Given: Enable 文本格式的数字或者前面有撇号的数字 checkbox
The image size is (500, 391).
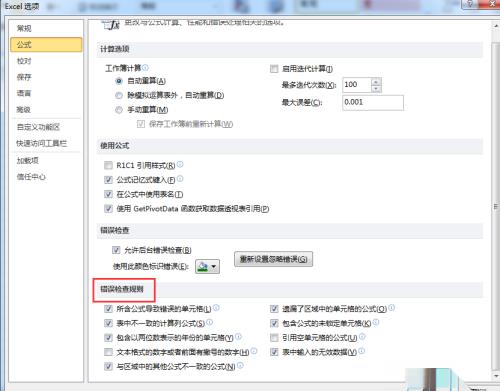Looking at the screenshot, I should point(108,352).
